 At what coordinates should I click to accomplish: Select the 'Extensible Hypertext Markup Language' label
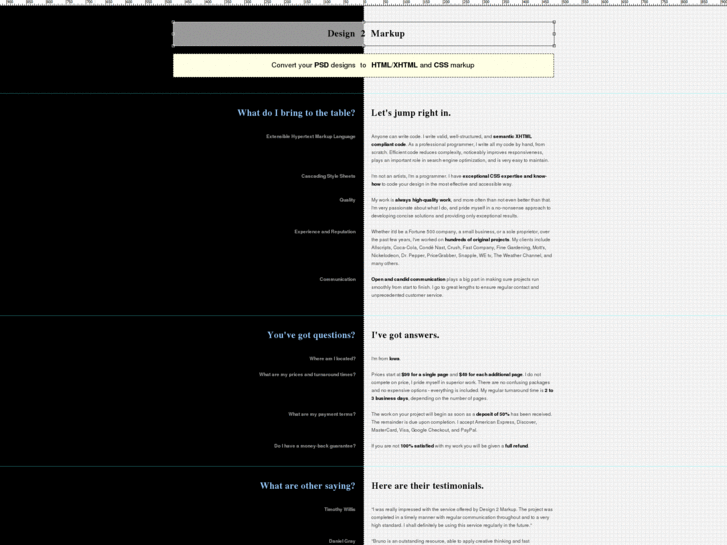point(311,136)
